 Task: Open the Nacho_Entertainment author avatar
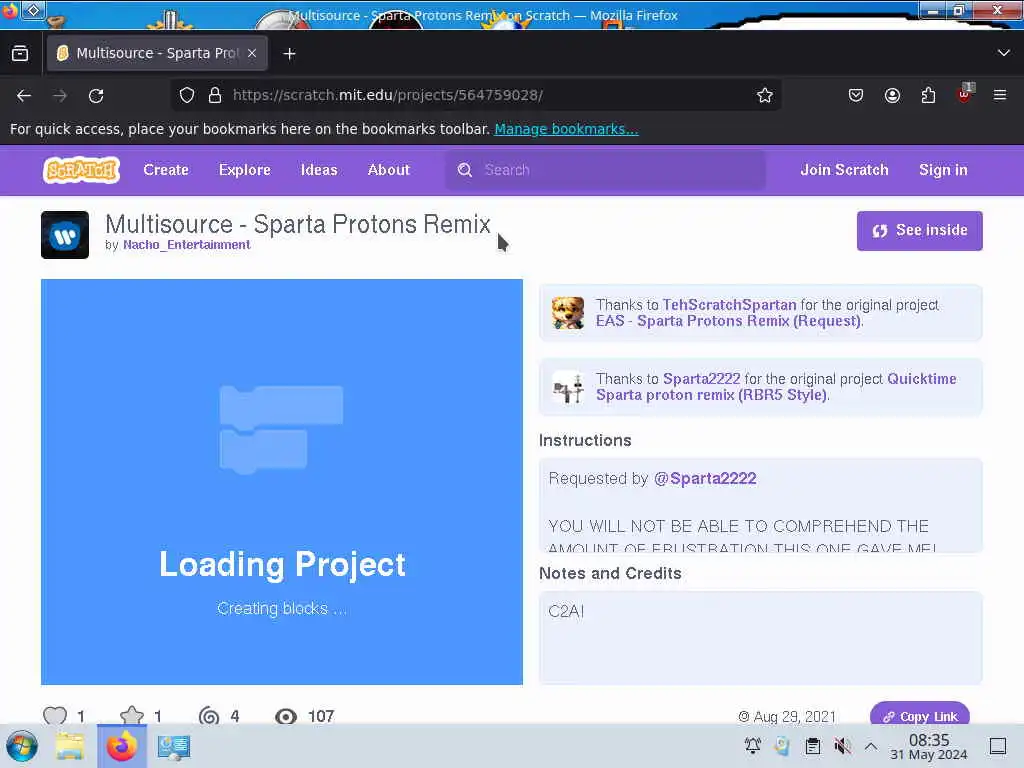[x=65, y=235]
